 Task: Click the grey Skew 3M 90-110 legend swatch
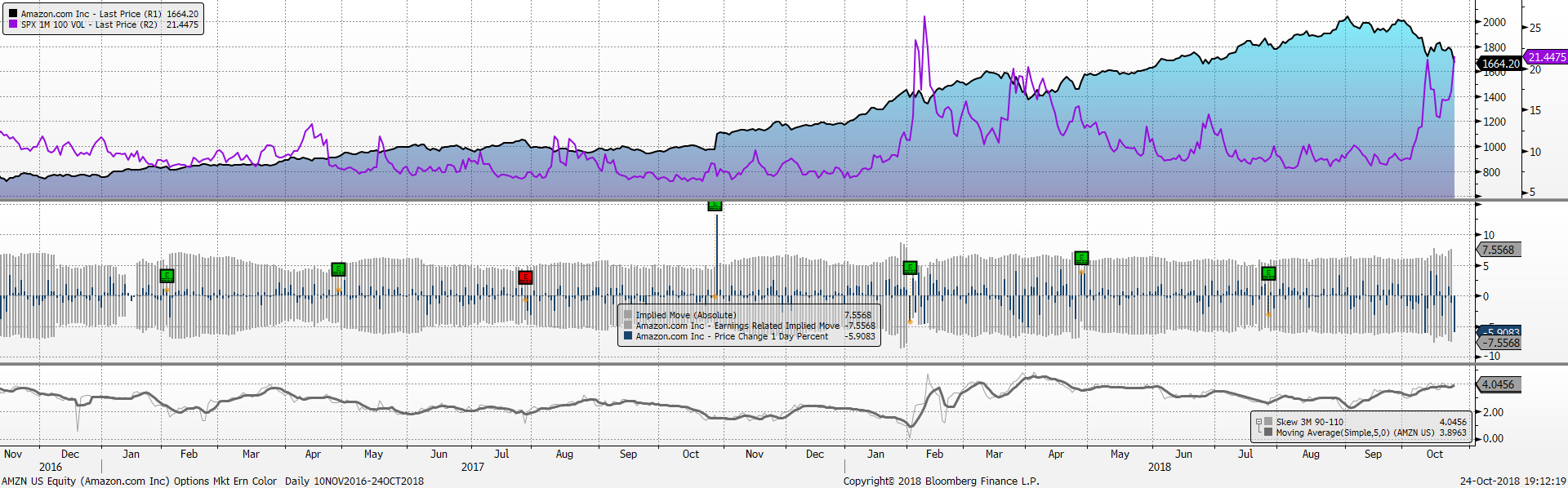click(1268, 422)
